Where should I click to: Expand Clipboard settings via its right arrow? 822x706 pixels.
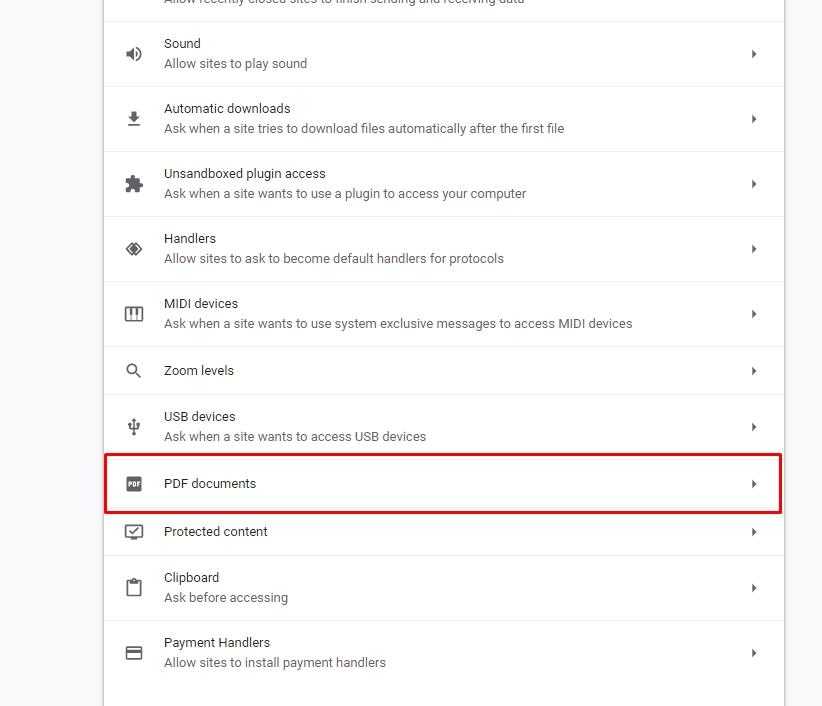coord(754,588)
